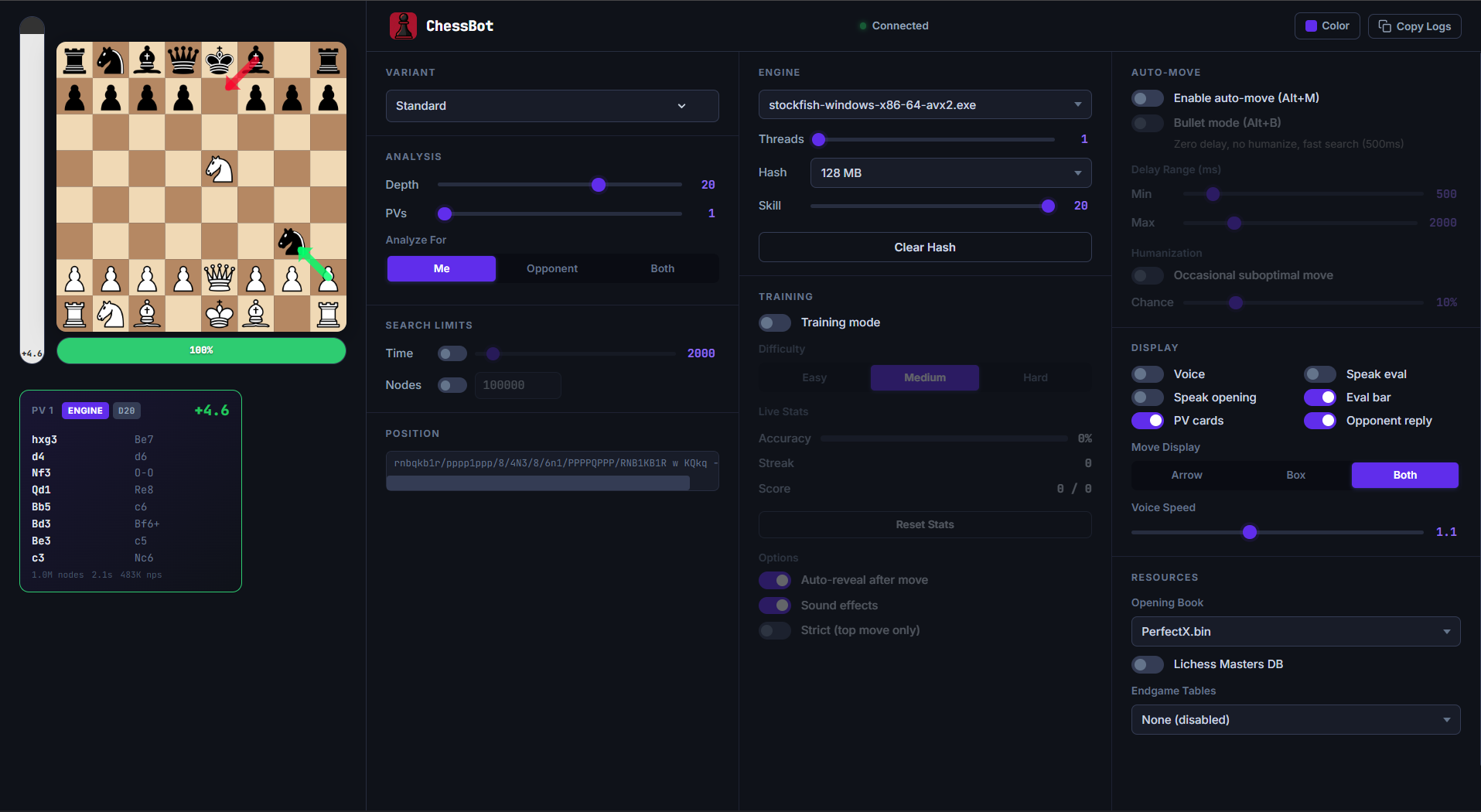
Task: Click the green Connected status dot
Action: point(862,26)
